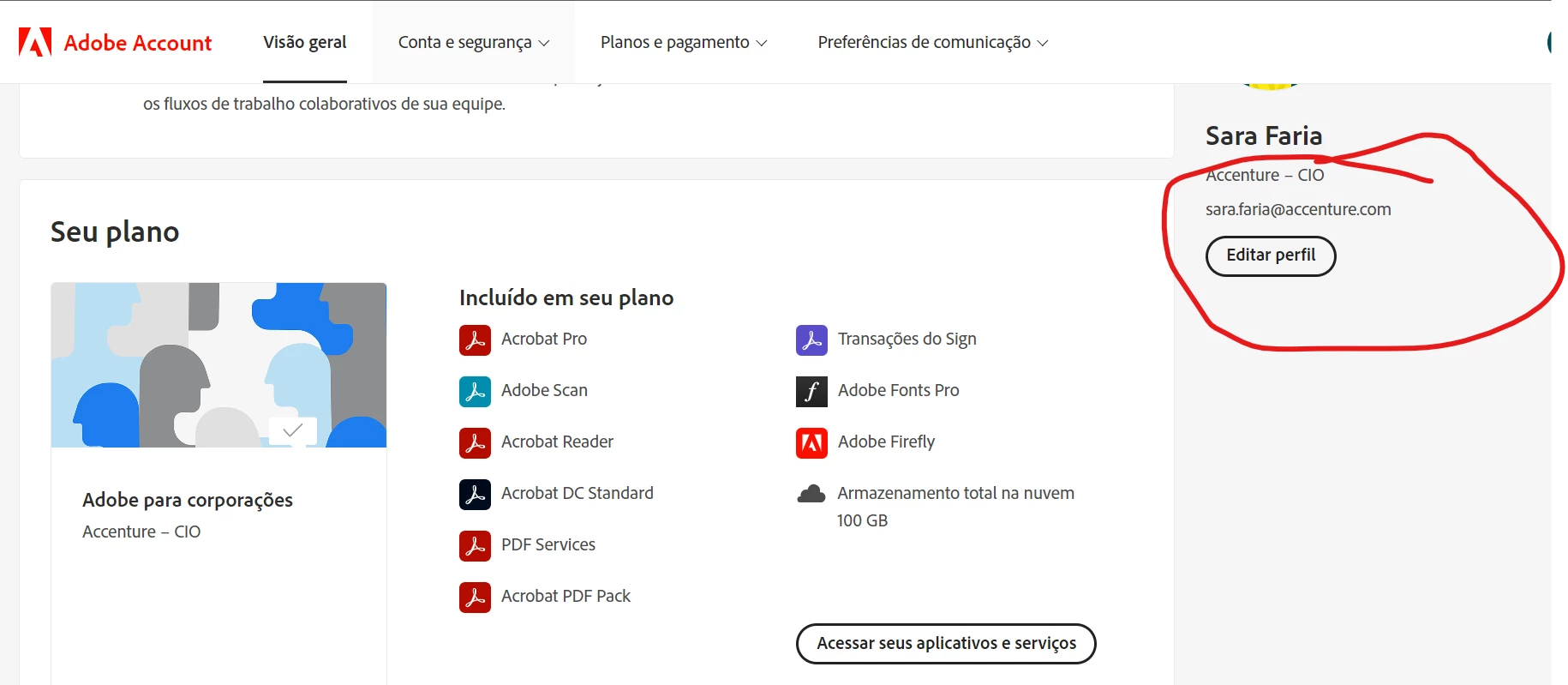Expand the Planos e pagamento chevron

(x=761, y=43)
